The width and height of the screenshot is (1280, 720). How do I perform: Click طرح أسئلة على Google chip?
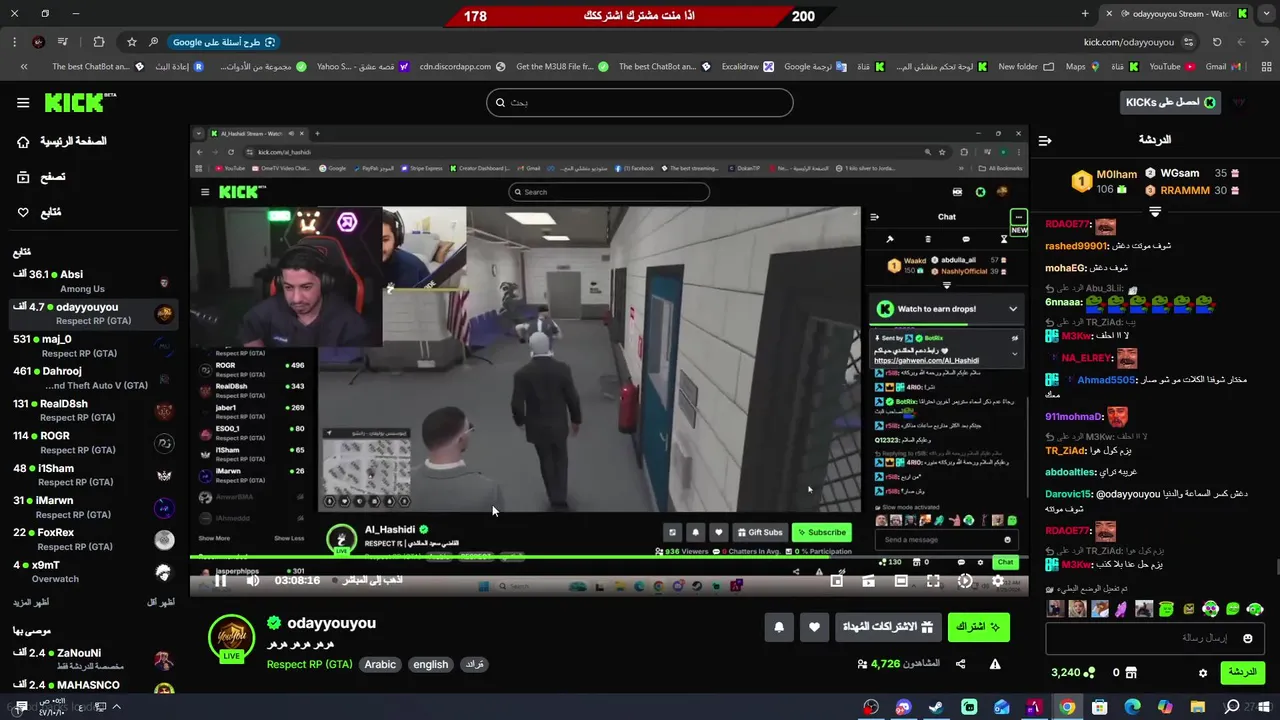(x=224, y=42)
